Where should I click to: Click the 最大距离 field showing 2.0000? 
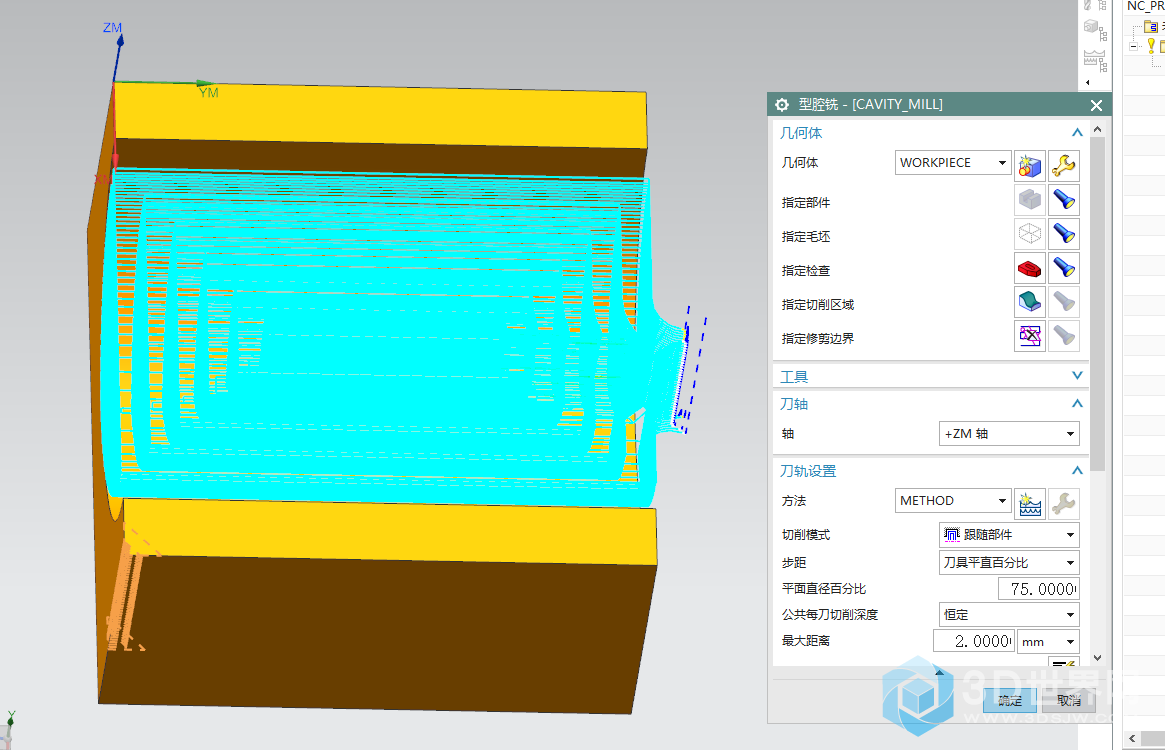pos(973,641)
